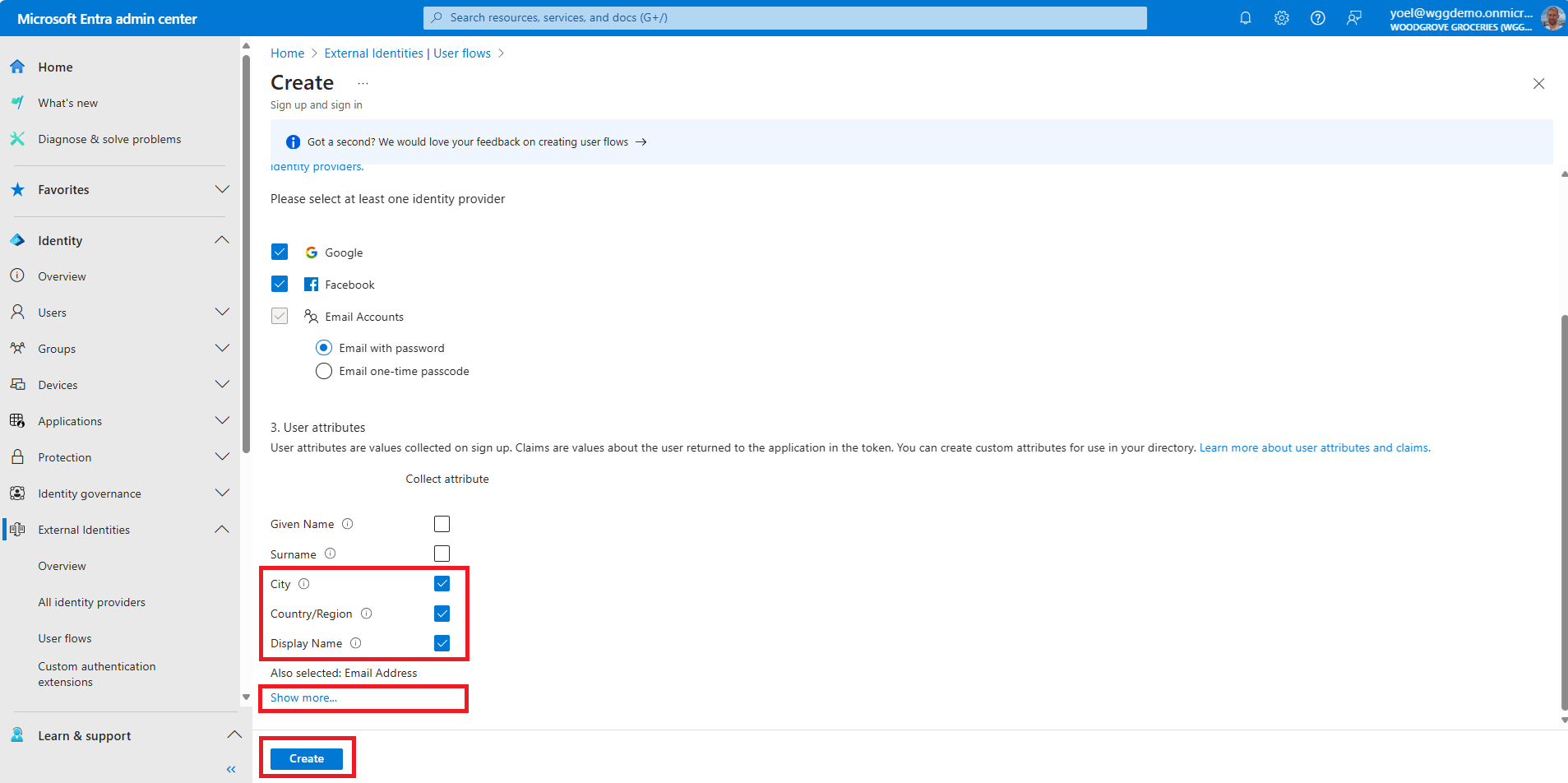
Task: Uncheck the Google identity provider checkbox
Action: (280, 252)
